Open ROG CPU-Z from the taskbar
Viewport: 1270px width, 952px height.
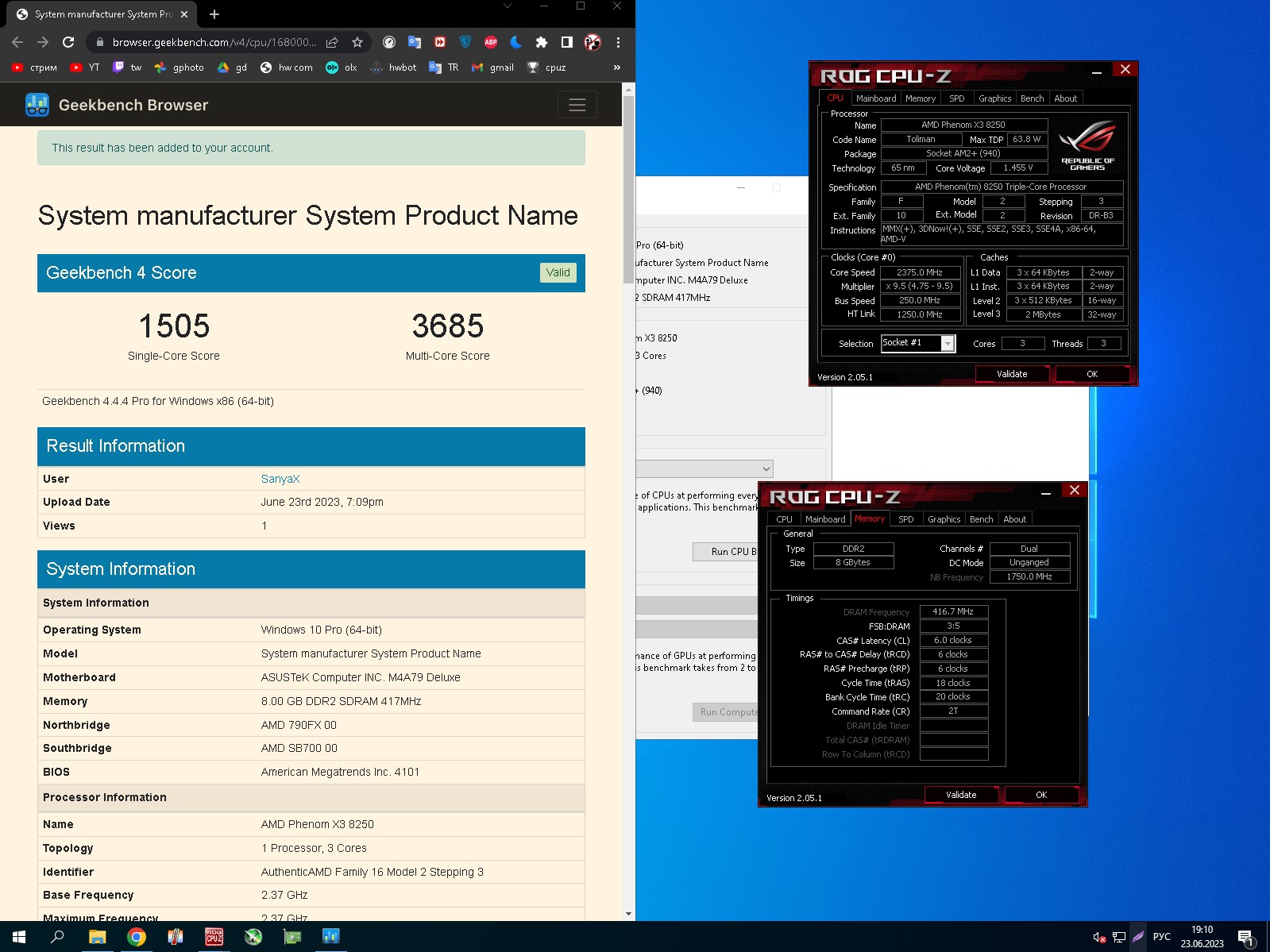(x=214, y=937)
